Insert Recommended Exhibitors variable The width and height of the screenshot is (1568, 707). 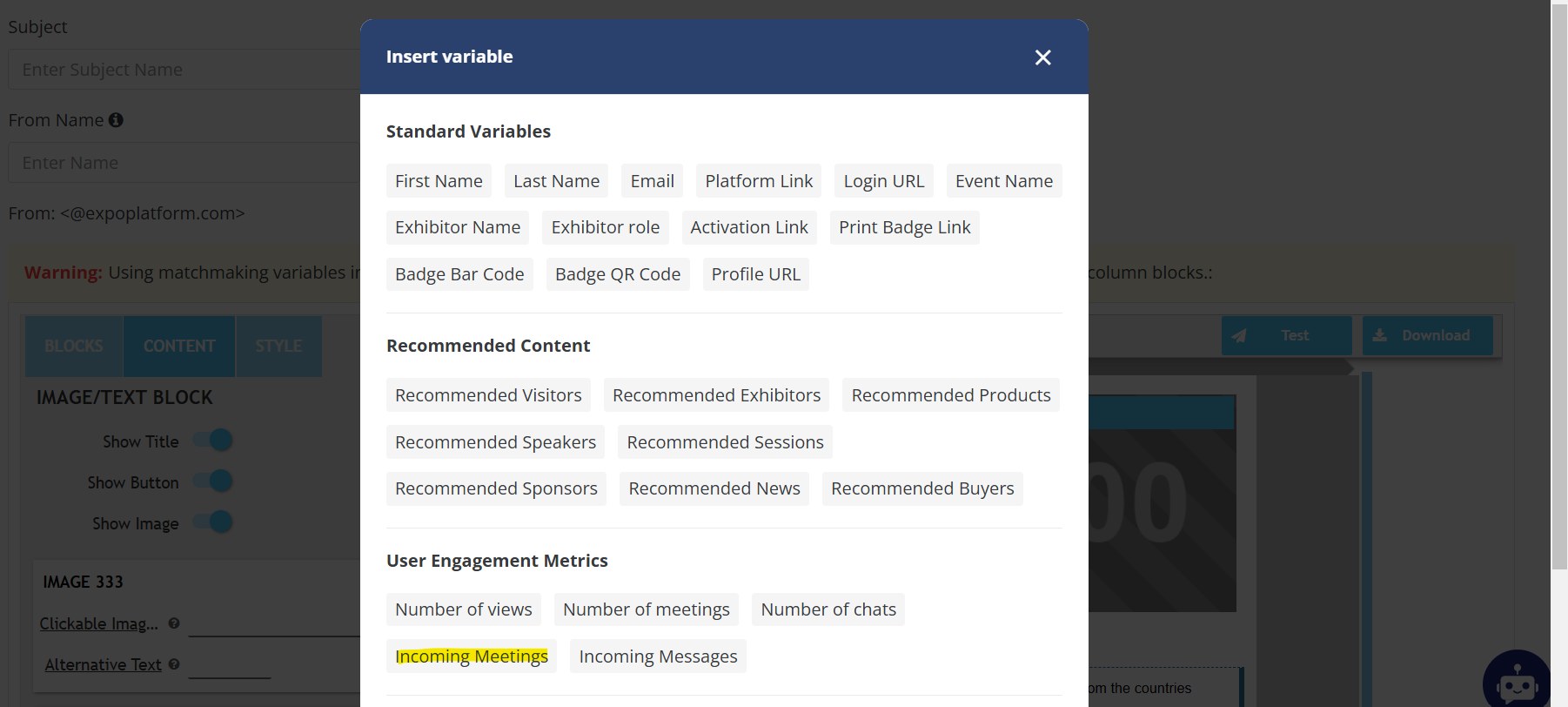[x=716, y=395]
